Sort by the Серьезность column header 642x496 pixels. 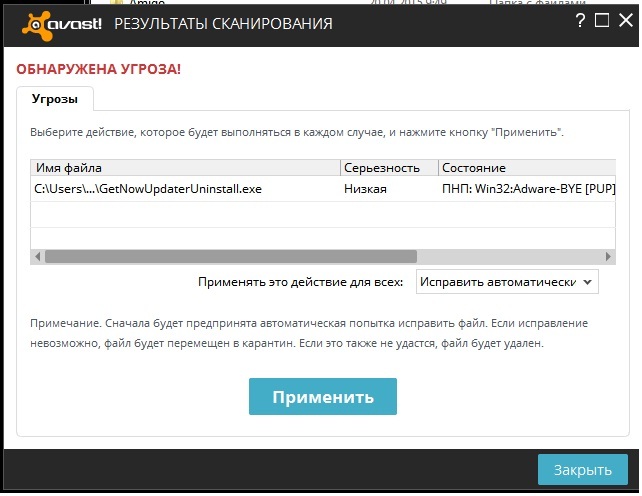pyautogui.click(x=389, y=168)
